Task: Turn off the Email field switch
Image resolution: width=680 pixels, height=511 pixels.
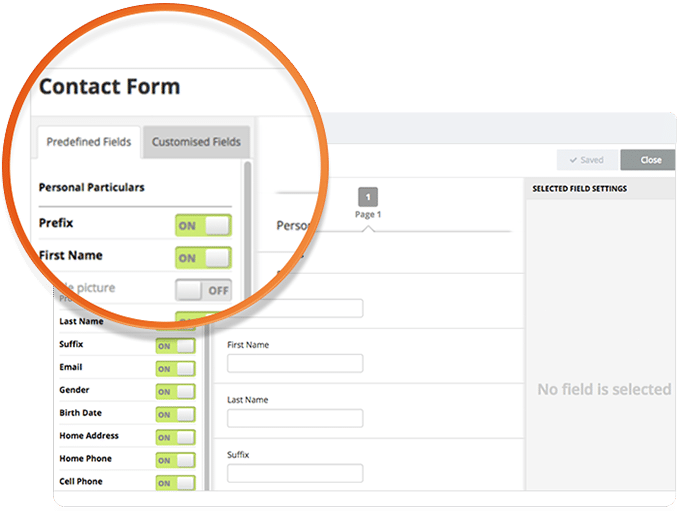Action: (x=176, y=369)
